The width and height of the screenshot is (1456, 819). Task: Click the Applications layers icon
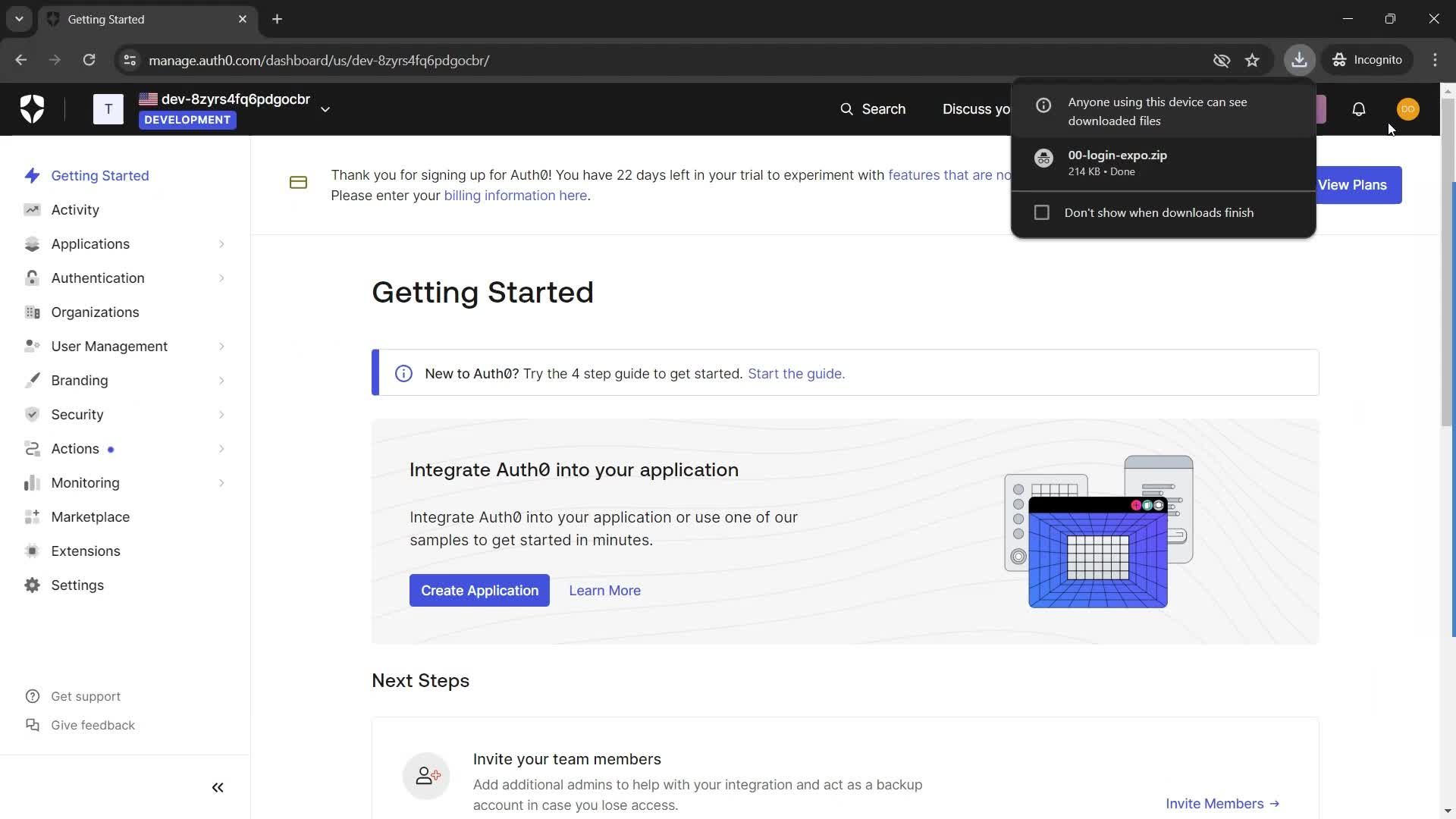click(x=32, y=244)
